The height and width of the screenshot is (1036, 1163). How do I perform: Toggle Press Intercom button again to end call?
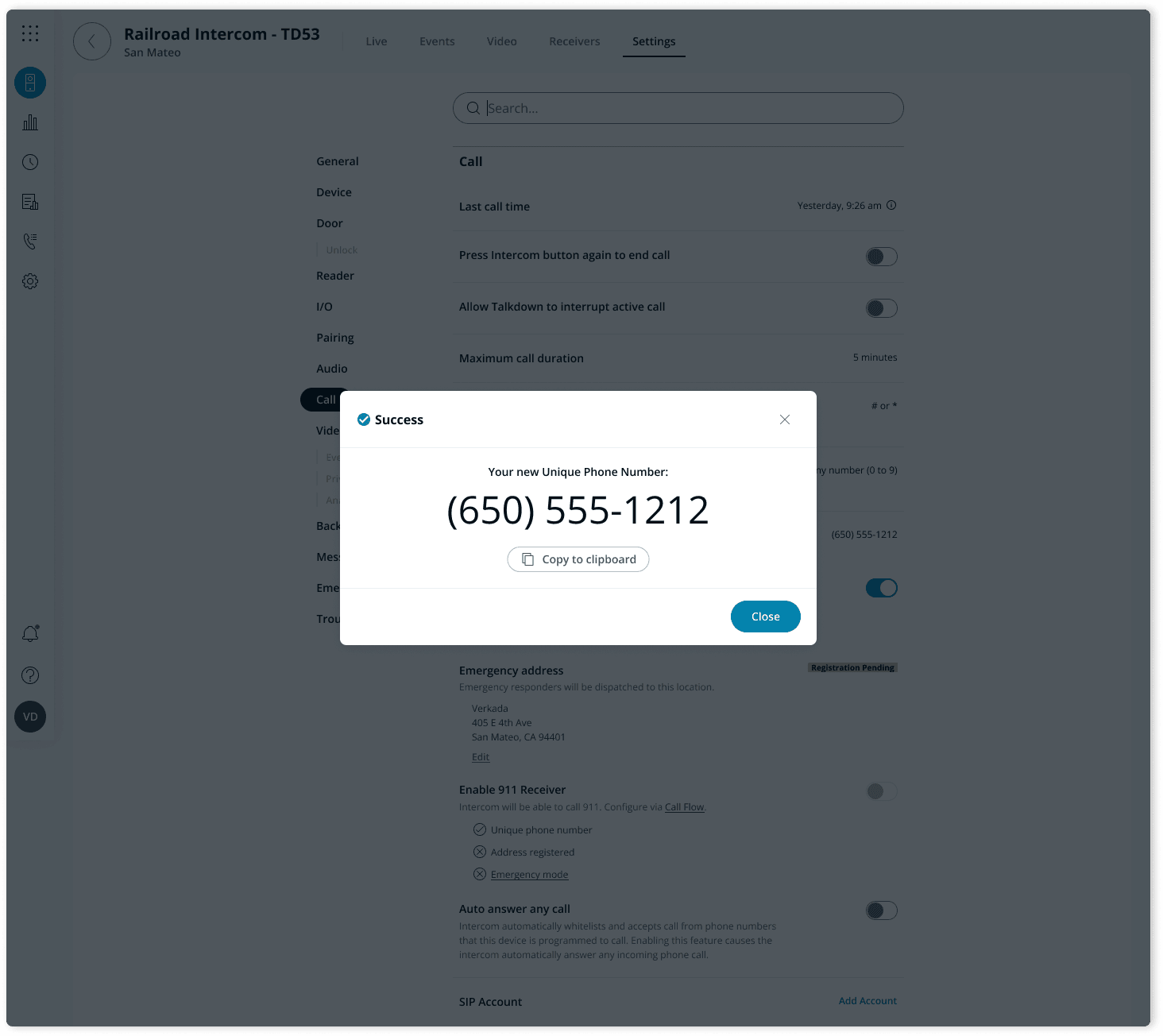881,257
